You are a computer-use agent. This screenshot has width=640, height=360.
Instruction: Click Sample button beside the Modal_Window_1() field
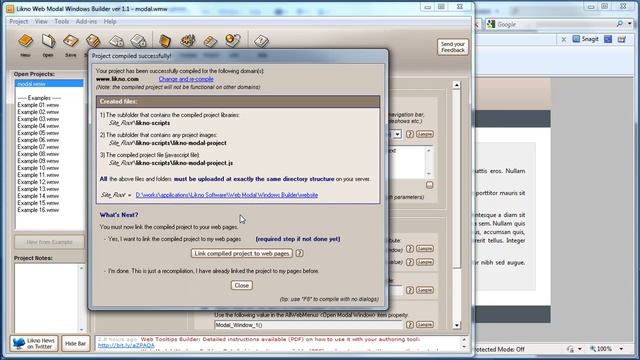pos(424,324)
